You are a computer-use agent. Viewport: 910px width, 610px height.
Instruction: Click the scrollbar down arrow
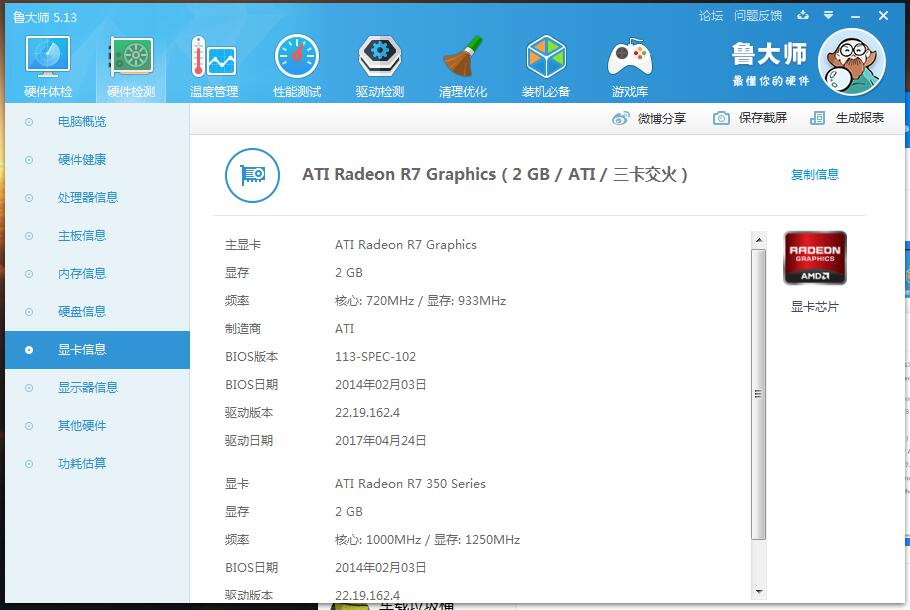pos(759,591)
